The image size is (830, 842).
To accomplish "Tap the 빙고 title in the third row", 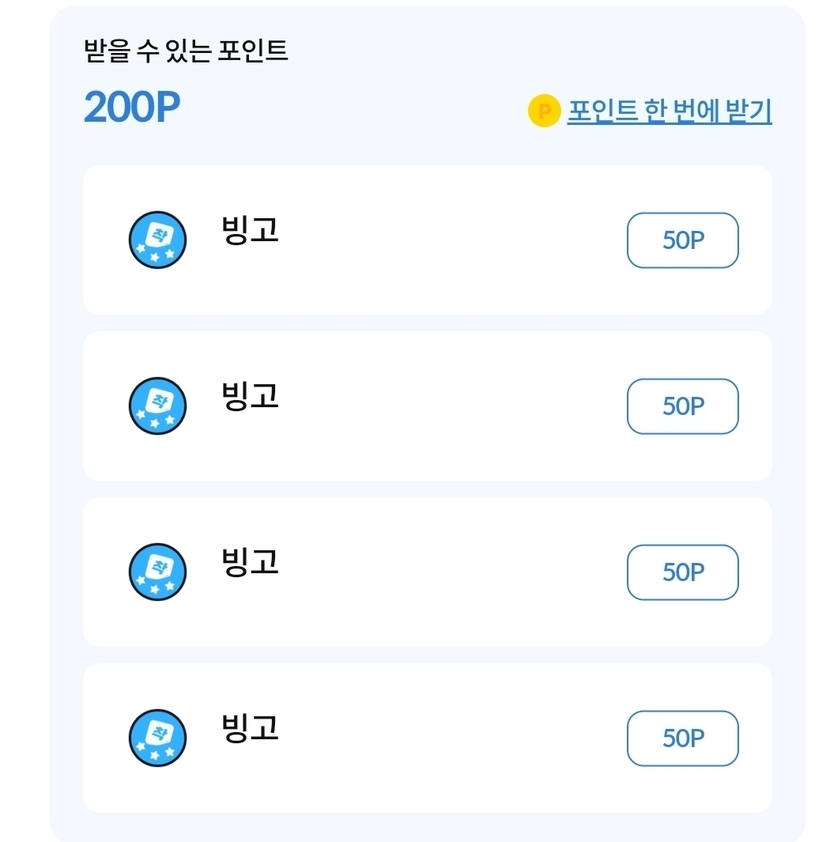I will click(250, 563).
